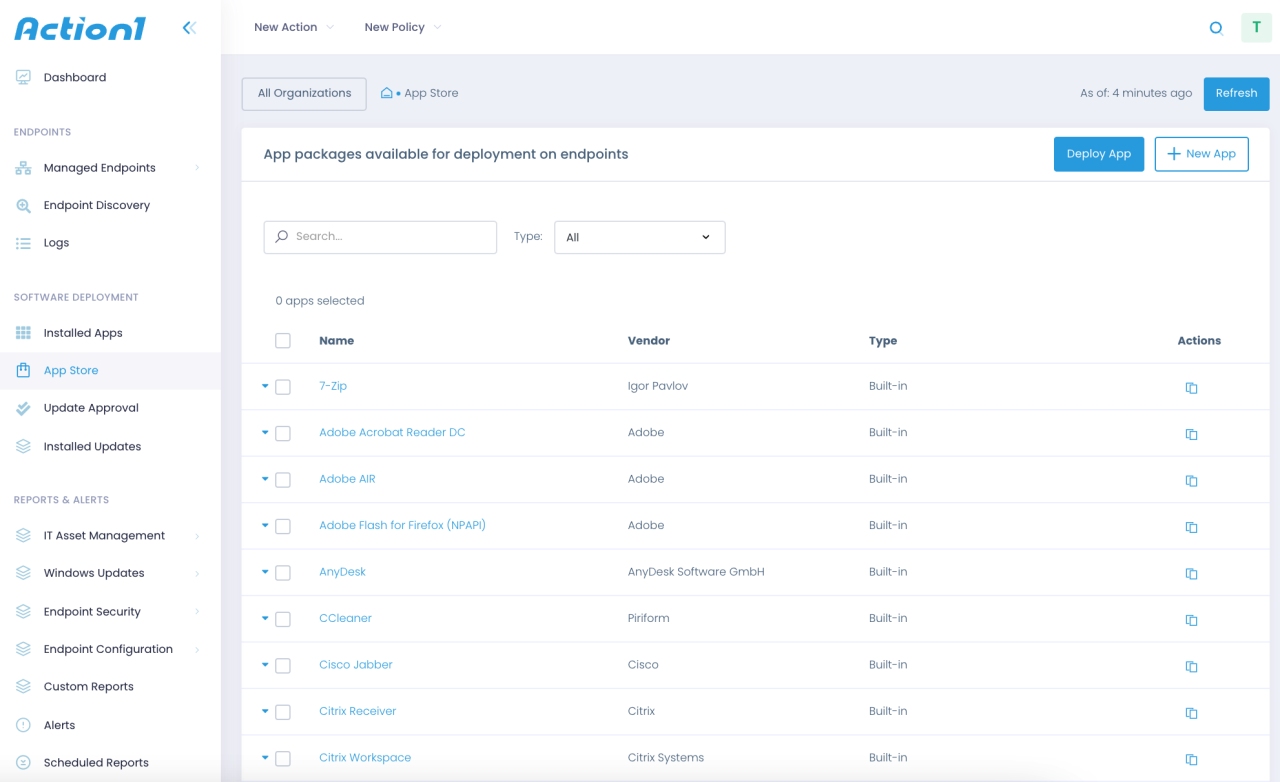Screen dimensions: 1280x782
Task: Expand the Citrix Workspace row arrow
Action: pyautogui.click(x=265, y=758)
